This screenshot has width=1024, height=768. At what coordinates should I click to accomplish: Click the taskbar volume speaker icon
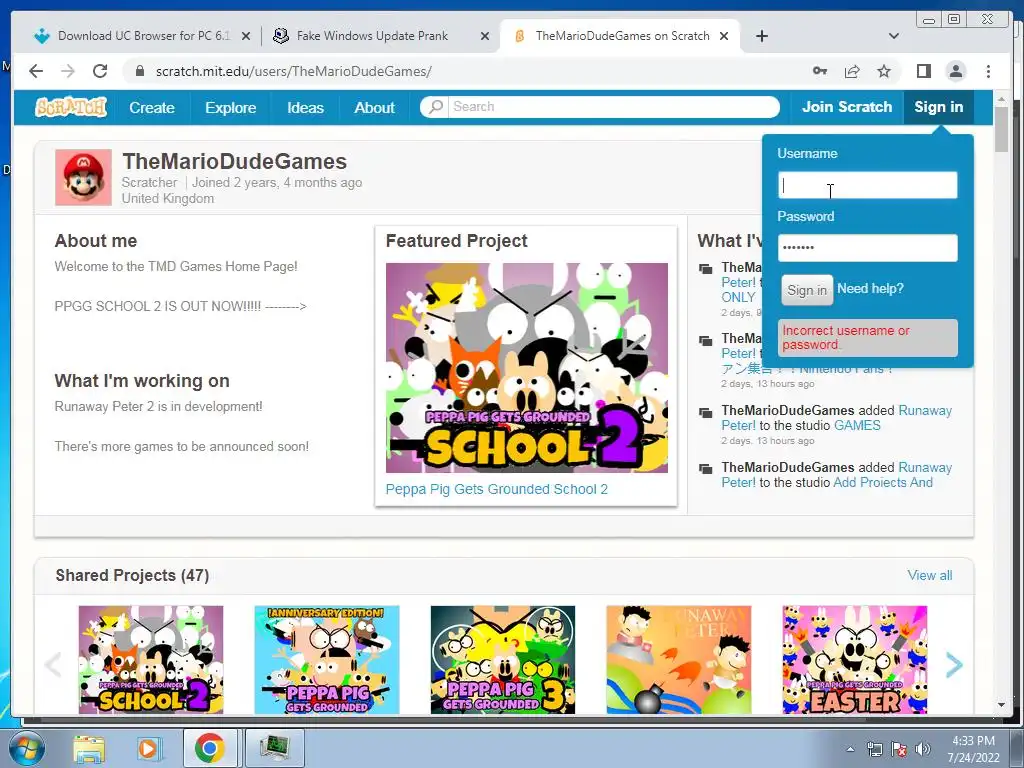[923, 749]
